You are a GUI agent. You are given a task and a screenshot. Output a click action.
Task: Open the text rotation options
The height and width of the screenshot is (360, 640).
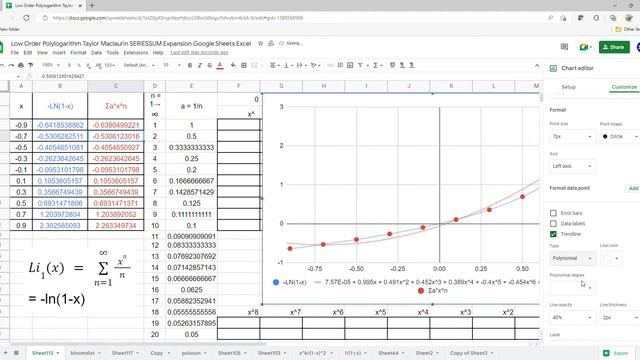tap(315, 65)
